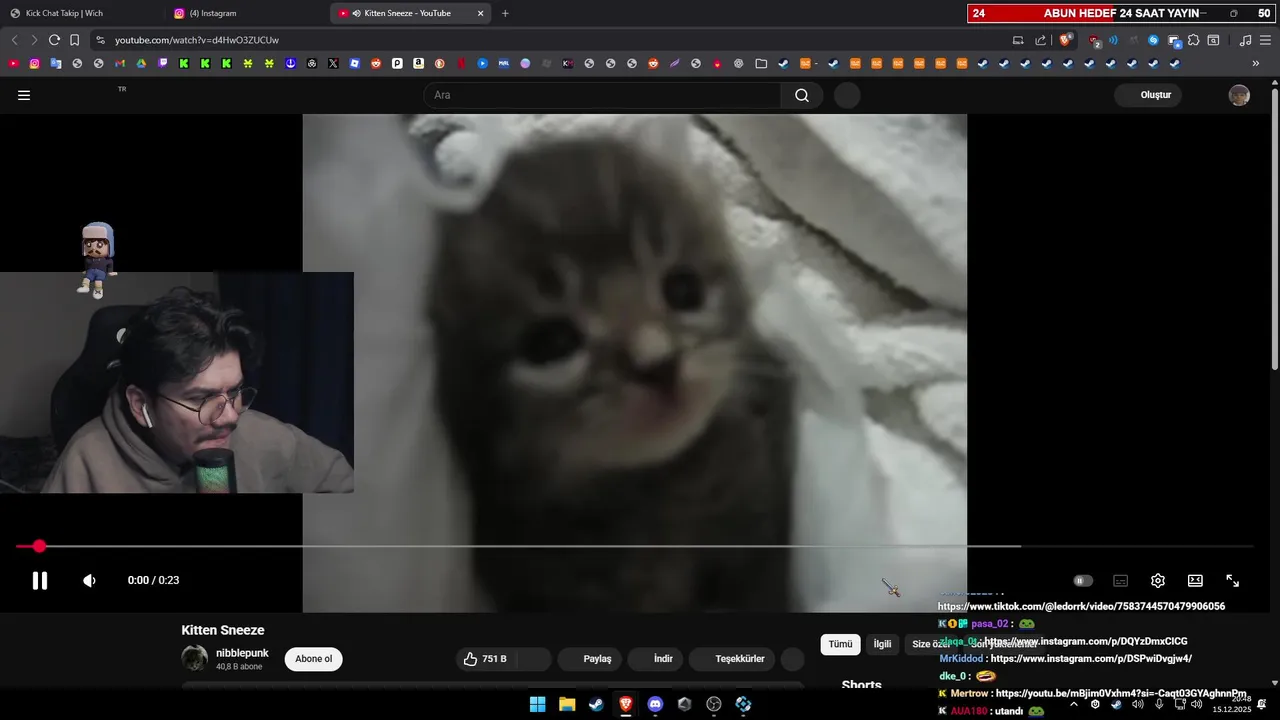Screen dimensions: 1280x720
Task: Open the bookmarks folder icon
Action: [761, 63]
